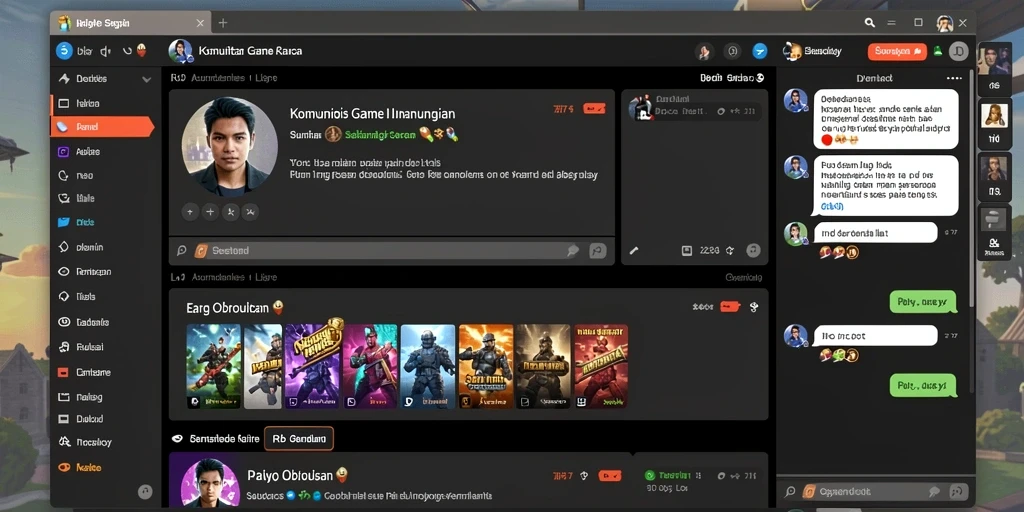The height and width of the screenshot is (512, 1024).
Task: Click the plus button for new tab
Action: point(223,23)
